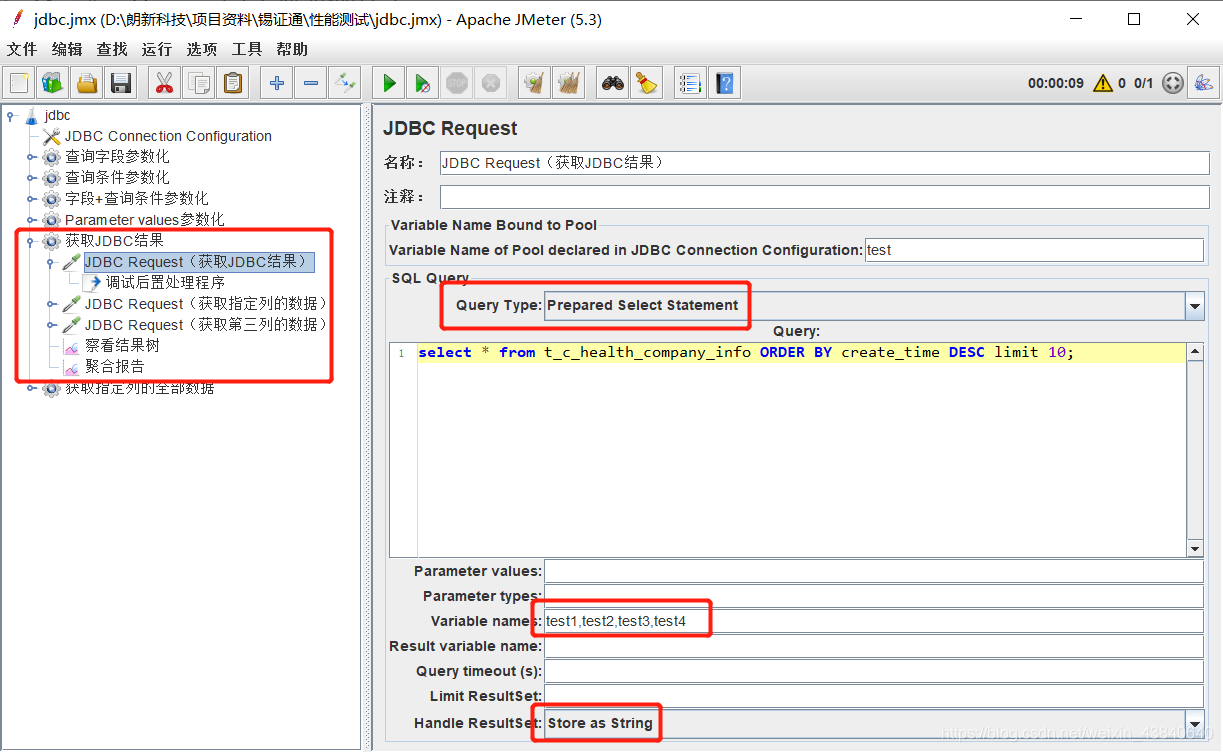The height and width of the screenshot is (752, 1223).
Task: Clear results with the single broom icon
Action: point(535,83)
